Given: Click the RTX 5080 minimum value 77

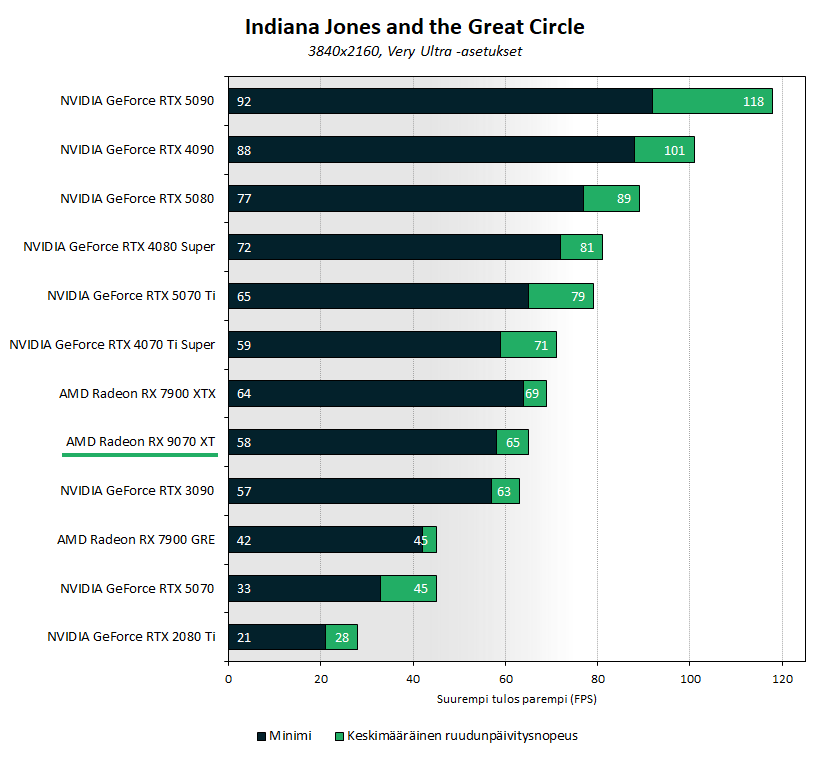Looking at the screenshot, I should (244, 199).
